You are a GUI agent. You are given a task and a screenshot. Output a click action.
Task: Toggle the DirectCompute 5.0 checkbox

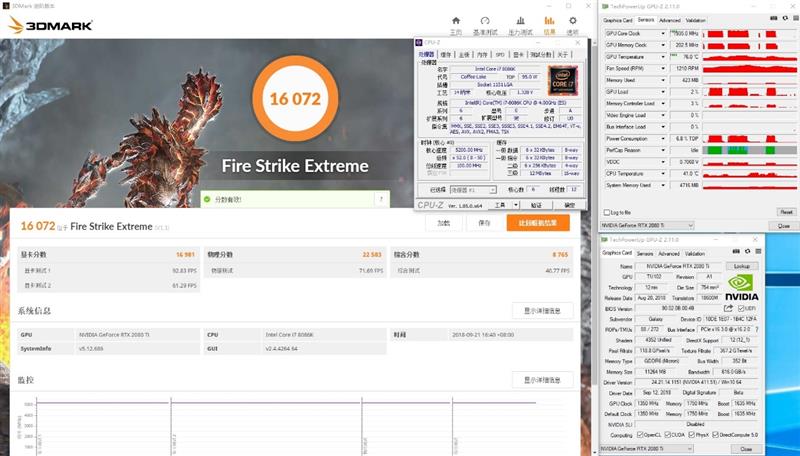715,435
